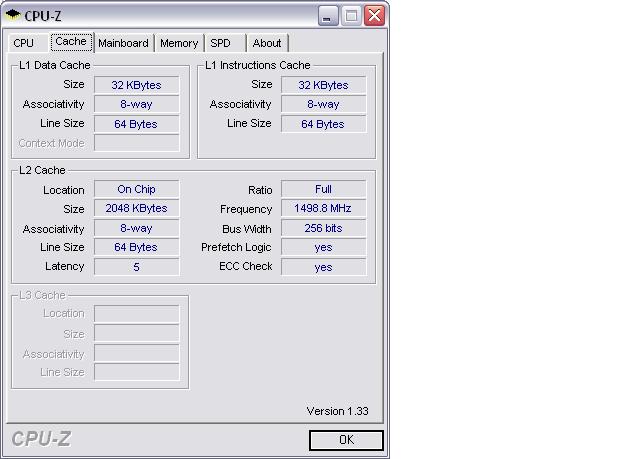The height and width of the screenshot is (459, 640).
Task: Click the empty L3 Cache Associativity field
Action: 136,353
